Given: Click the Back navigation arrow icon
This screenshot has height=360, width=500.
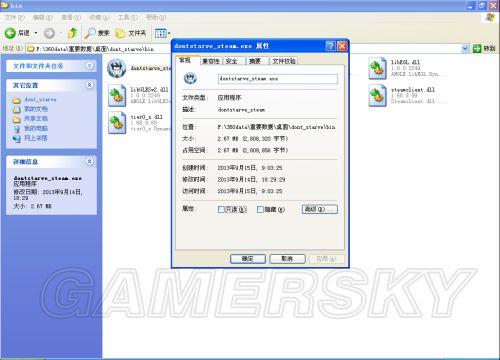Looking at the screenshot, I should tap(10, 33).
